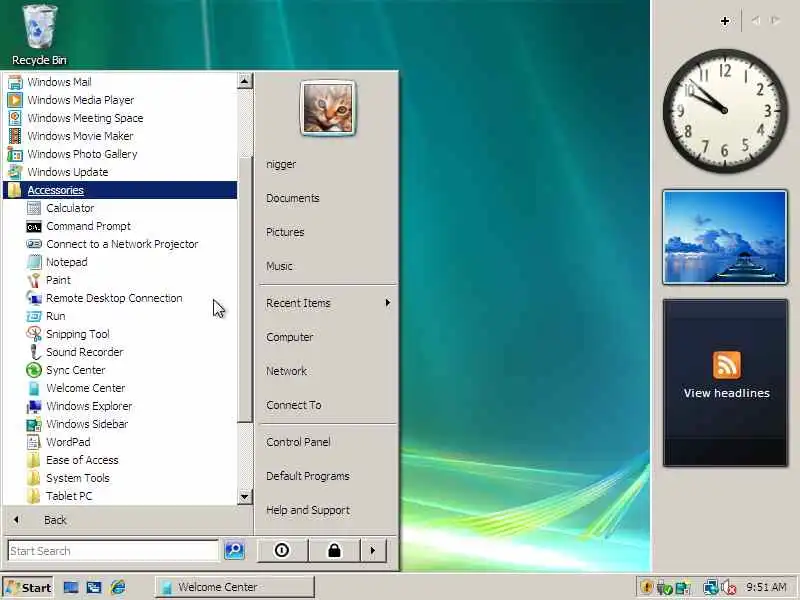The image size is (800, 600).
Task: Open Default Programs
Action: click(x=308, y=476)
